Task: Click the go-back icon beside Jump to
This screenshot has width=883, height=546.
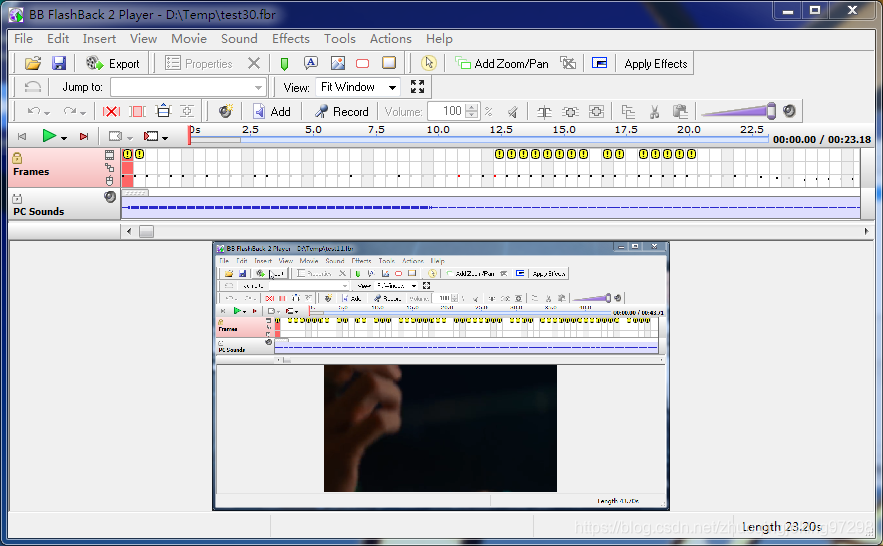Action: (x=33, y=87)
